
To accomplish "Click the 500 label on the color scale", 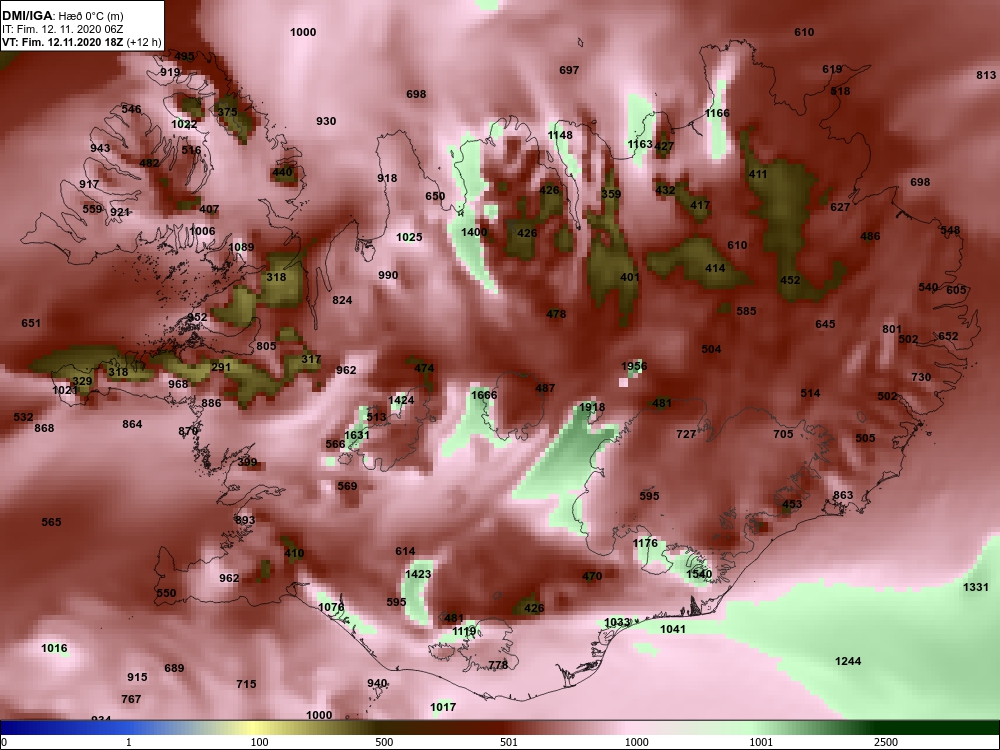I will pyautogui.click(x=384, y=742).
